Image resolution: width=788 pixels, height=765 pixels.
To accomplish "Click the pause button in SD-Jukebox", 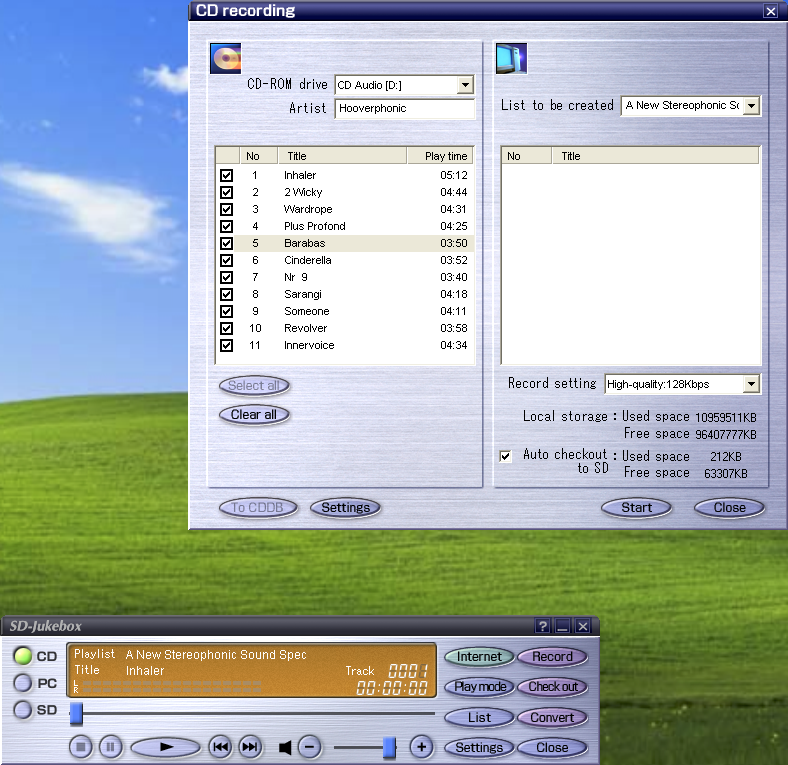I will 111,747.
